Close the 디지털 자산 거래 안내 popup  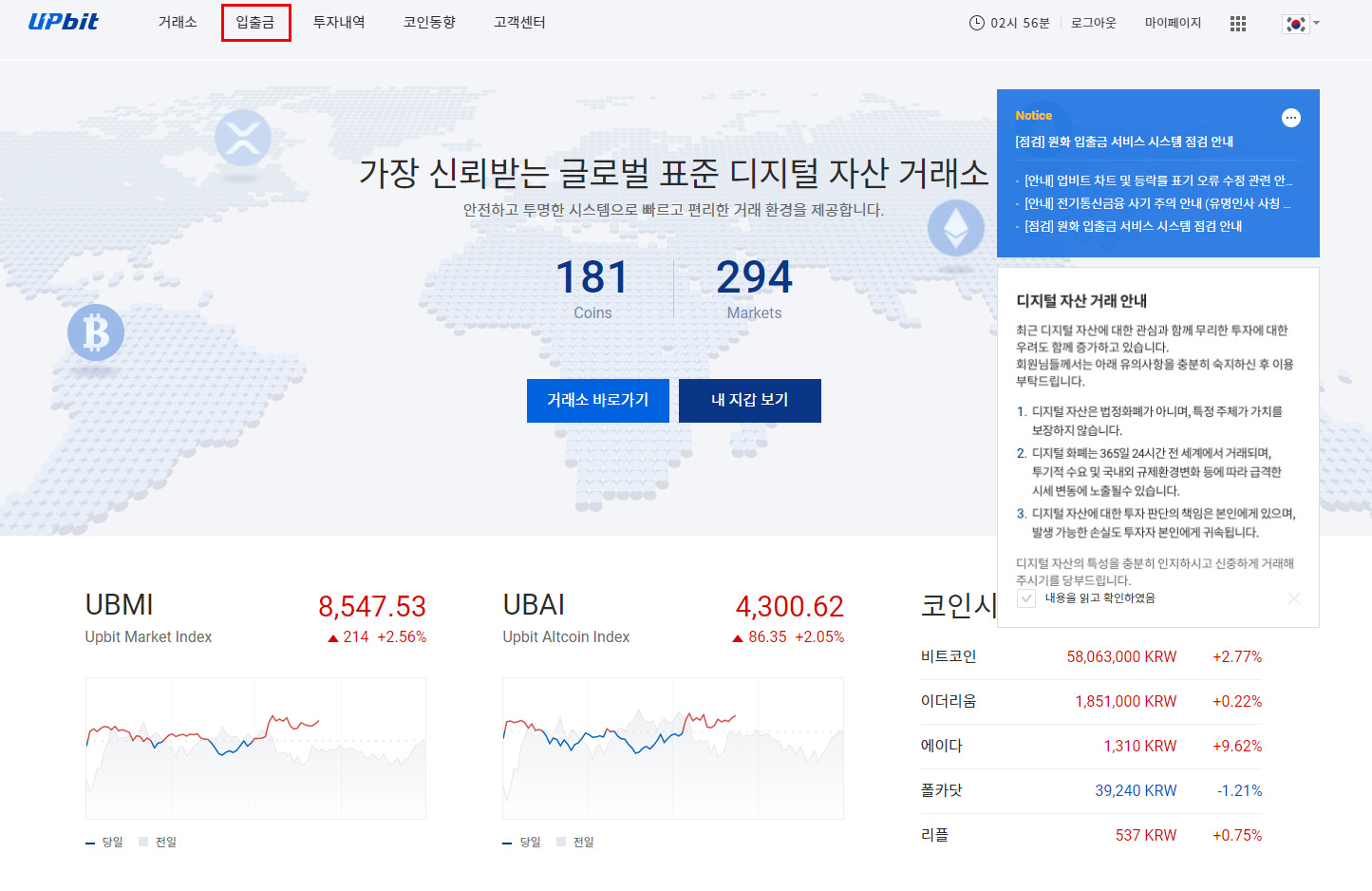(x=1294, y=598)
